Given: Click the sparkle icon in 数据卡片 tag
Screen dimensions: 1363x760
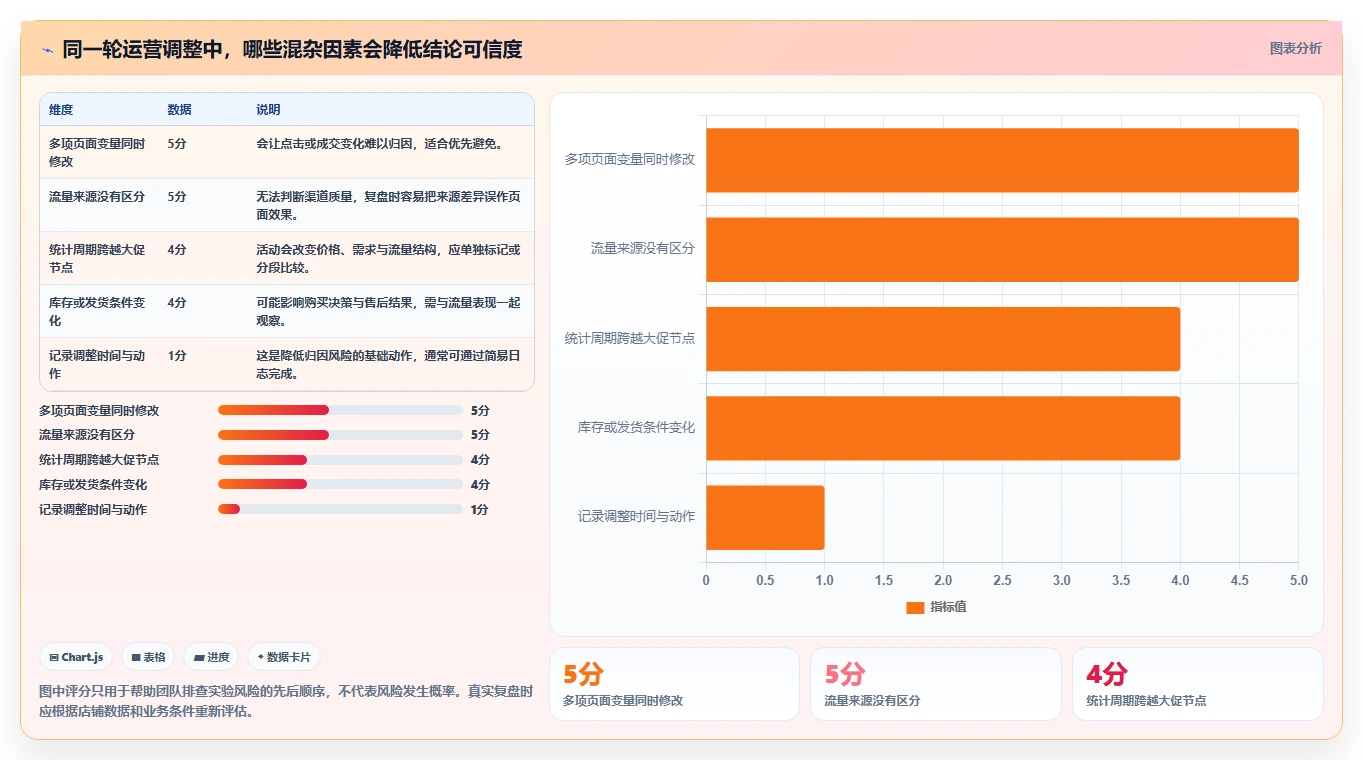Looking at the screenshot, I should 261,657.
